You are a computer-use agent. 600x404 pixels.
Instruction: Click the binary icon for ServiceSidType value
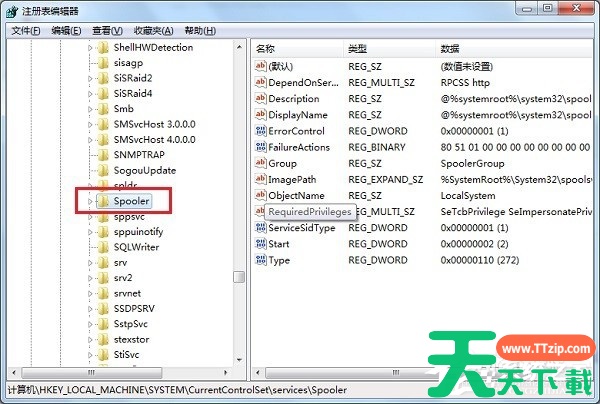pyautogui.click(x=261, y=228)
